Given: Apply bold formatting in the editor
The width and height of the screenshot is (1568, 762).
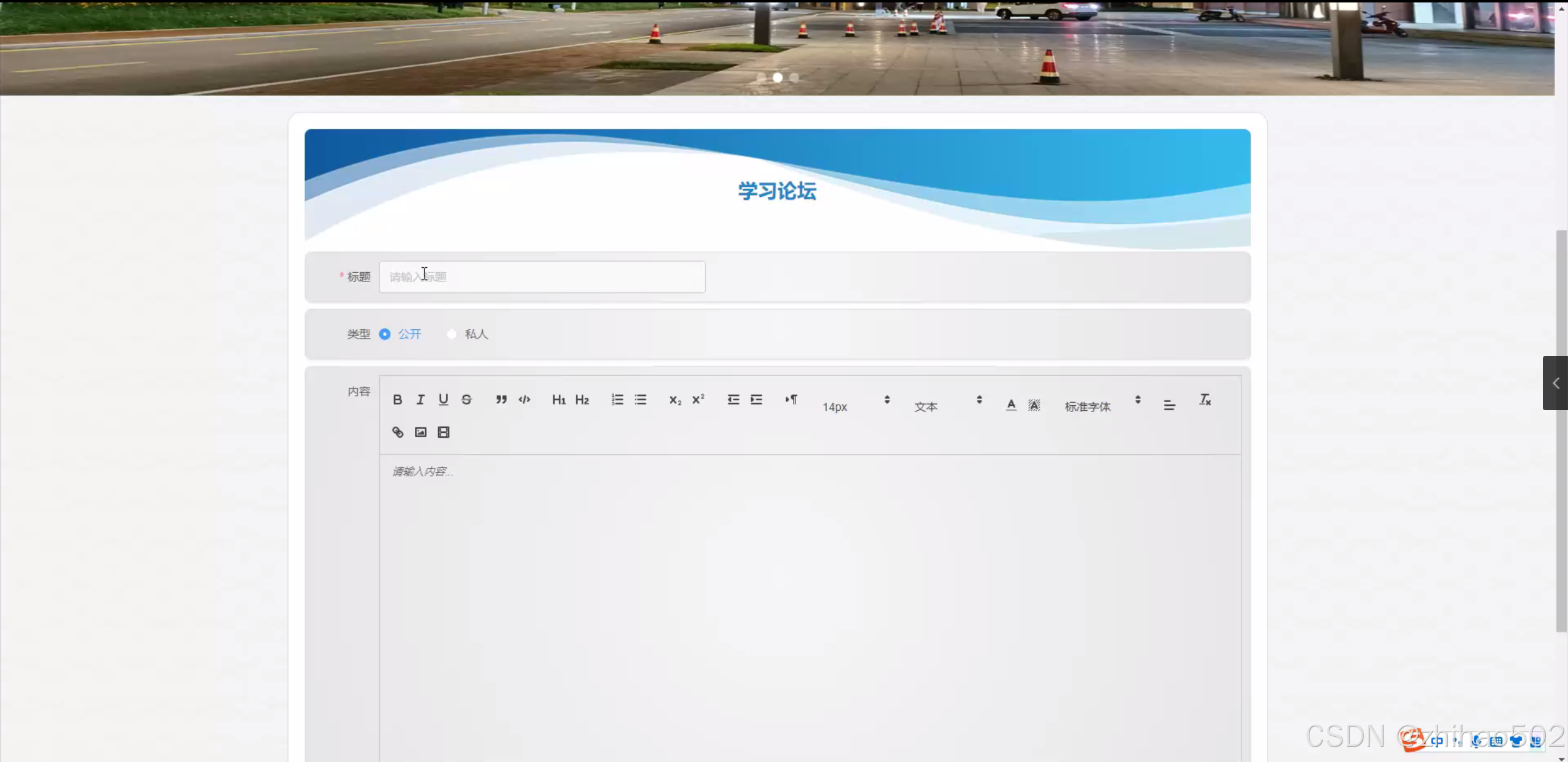Looking at the screenshot, I should click(397, 399).
